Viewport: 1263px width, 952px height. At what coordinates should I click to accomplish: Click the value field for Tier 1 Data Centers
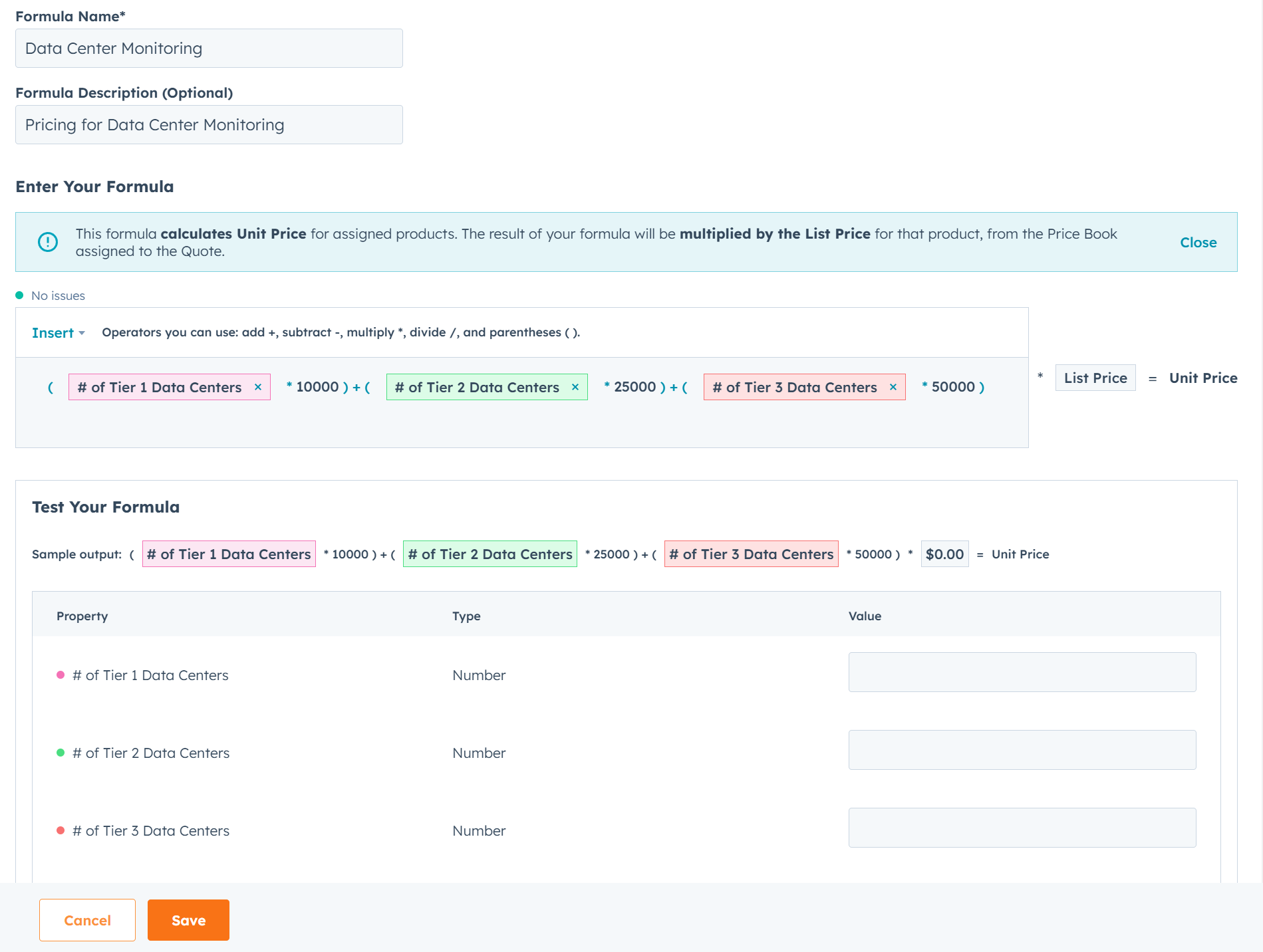tap(1022, 671)
